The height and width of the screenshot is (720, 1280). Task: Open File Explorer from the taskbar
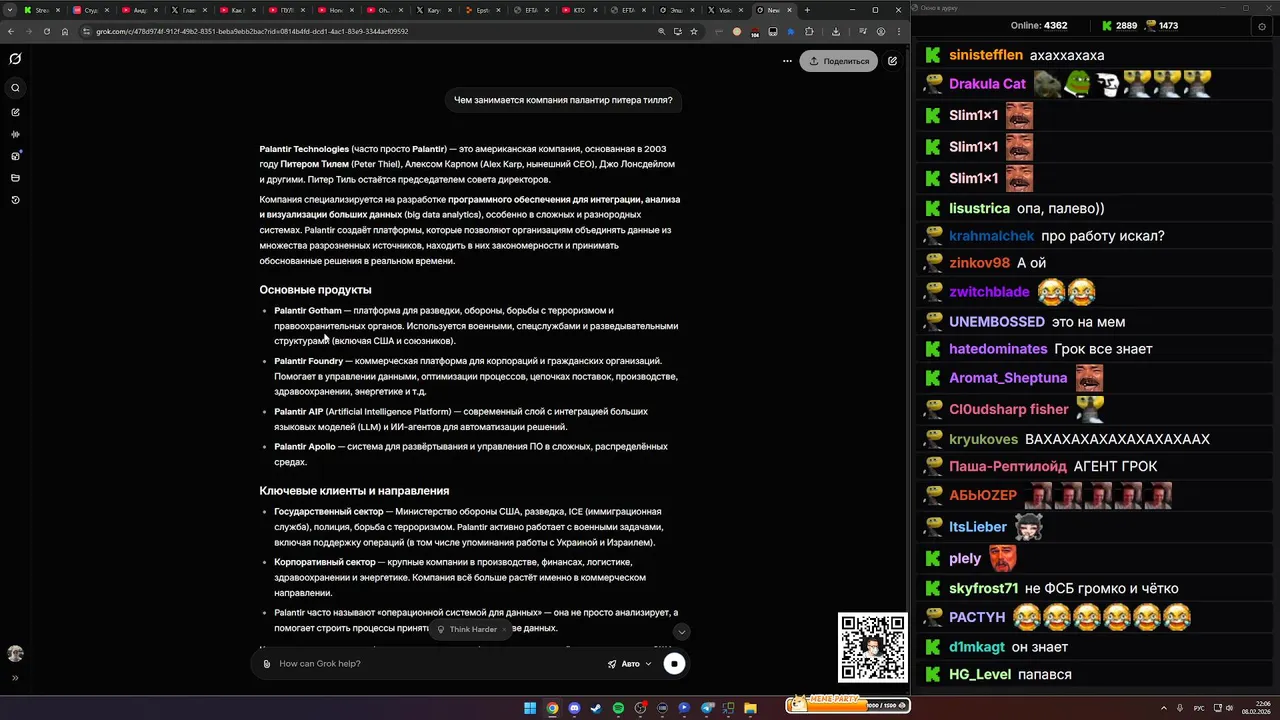pos(751,708)
